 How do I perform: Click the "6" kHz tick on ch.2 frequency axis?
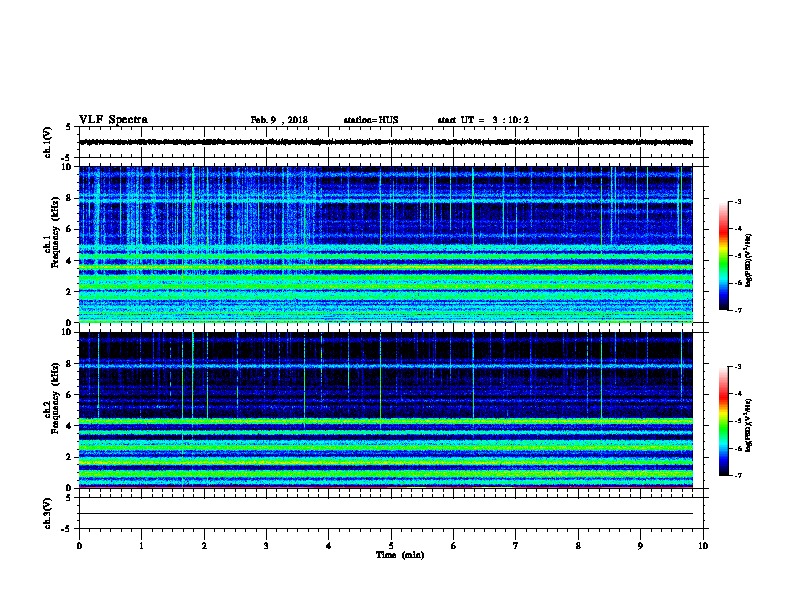pyautogui.click(x=69, y=395)
